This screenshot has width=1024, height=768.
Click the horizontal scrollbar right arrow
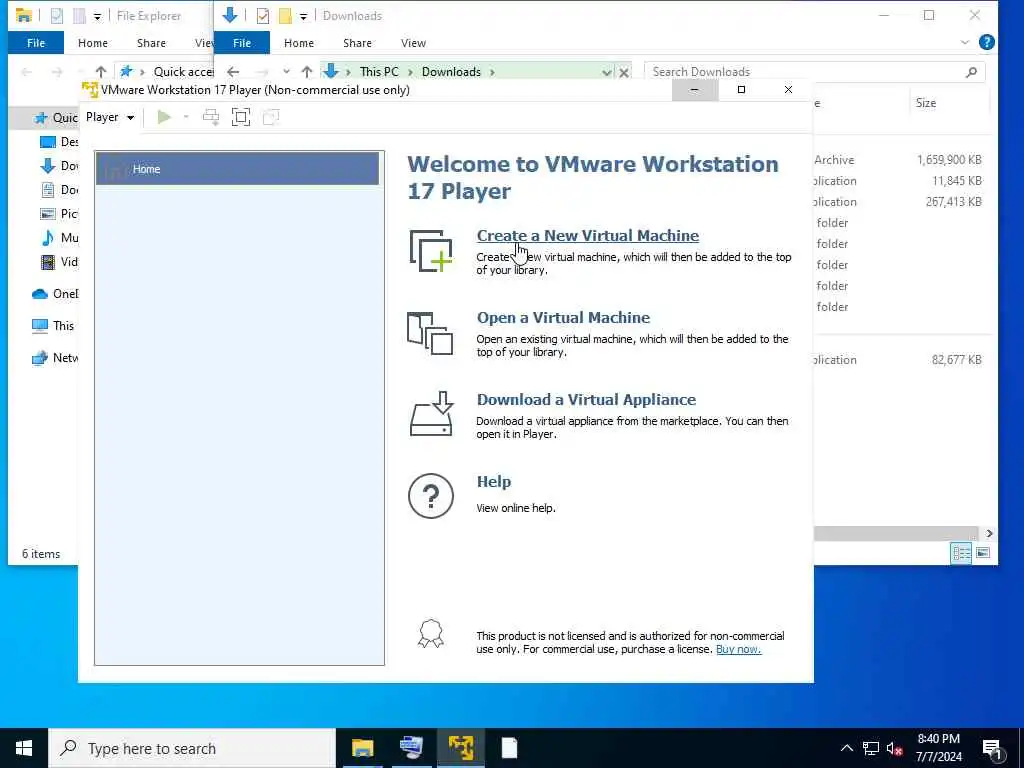(989, 534)
